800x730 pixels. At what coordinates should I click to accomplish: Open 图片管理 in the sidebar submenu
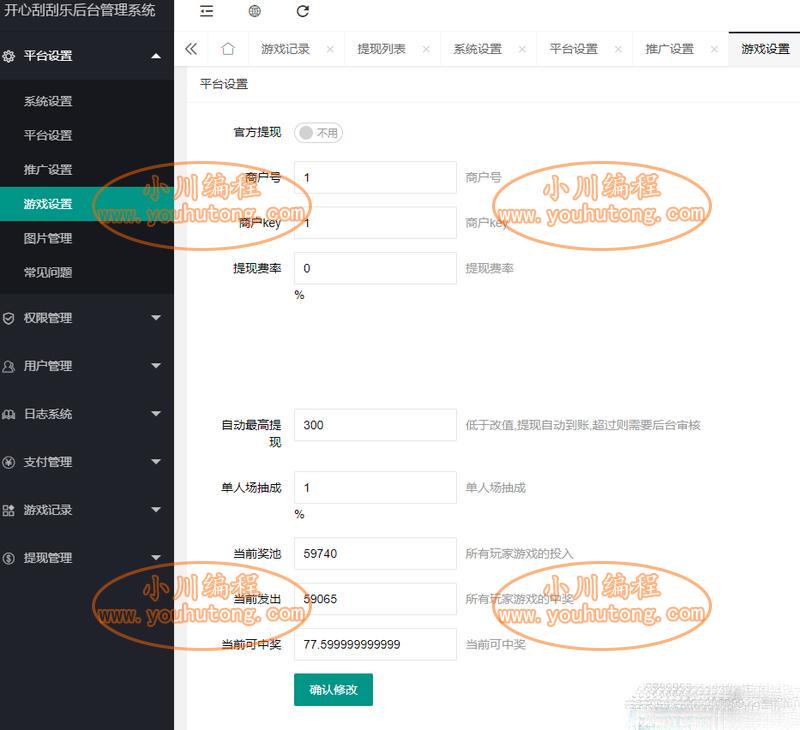[87, 238]
